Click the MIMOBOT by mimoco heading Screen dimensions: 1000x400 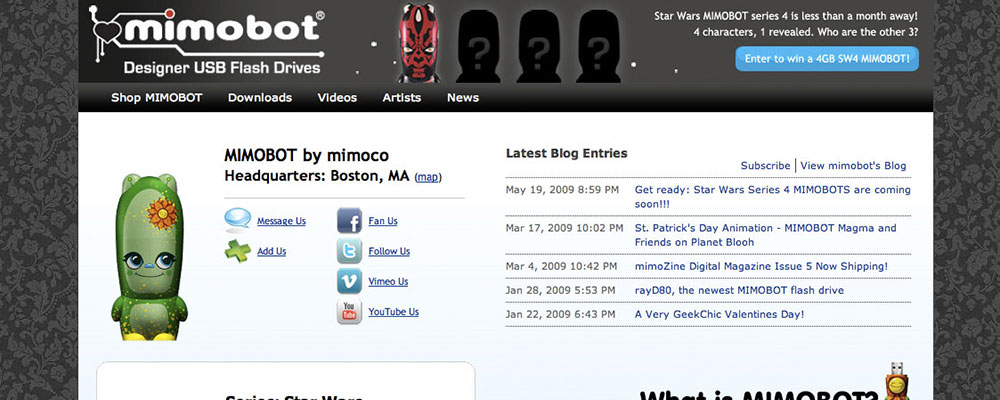pyautogui.click(x=306, y=155)
